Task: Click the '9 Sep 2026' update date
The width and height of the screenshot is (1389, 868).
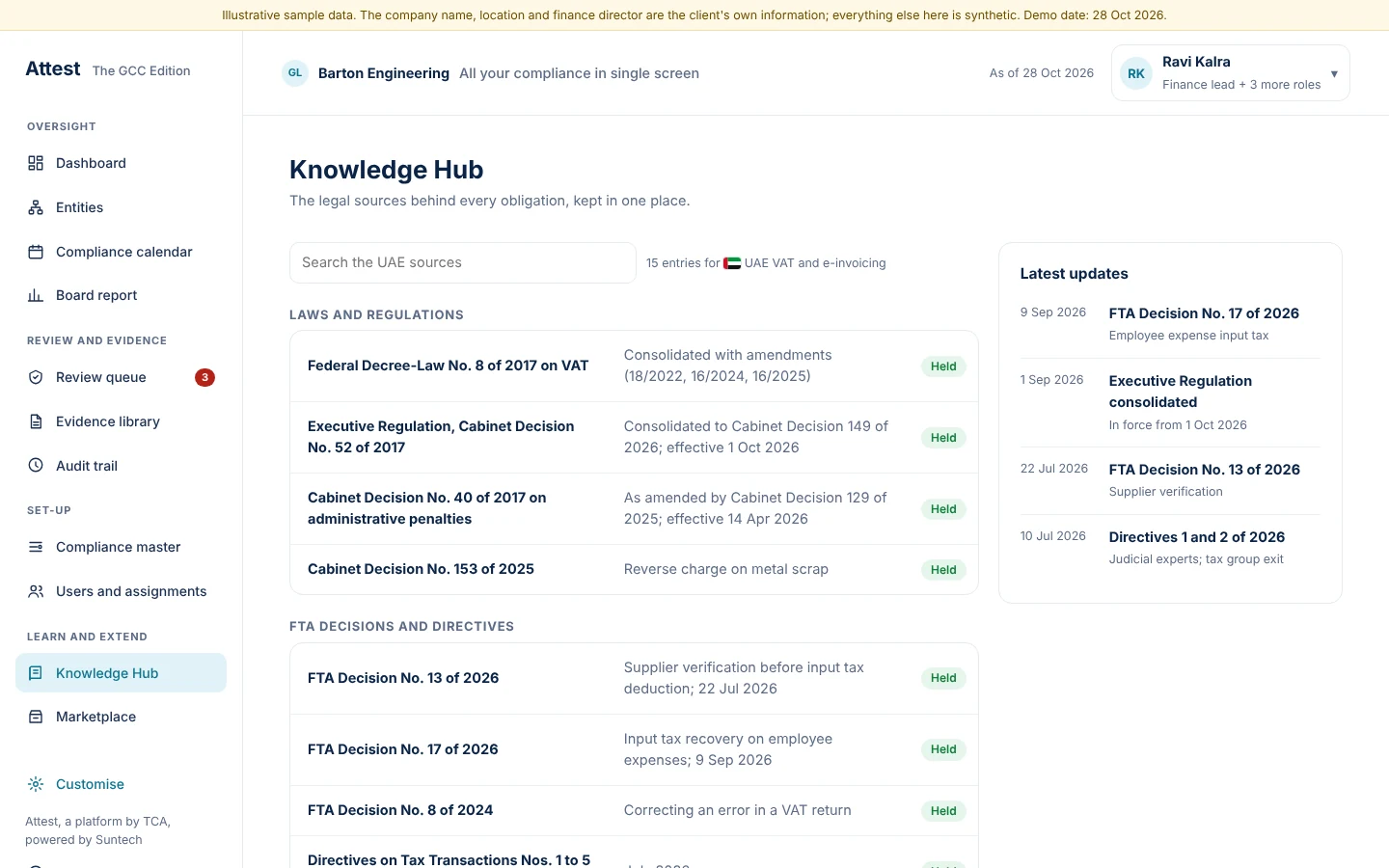Action: [x=1053, y=312]
